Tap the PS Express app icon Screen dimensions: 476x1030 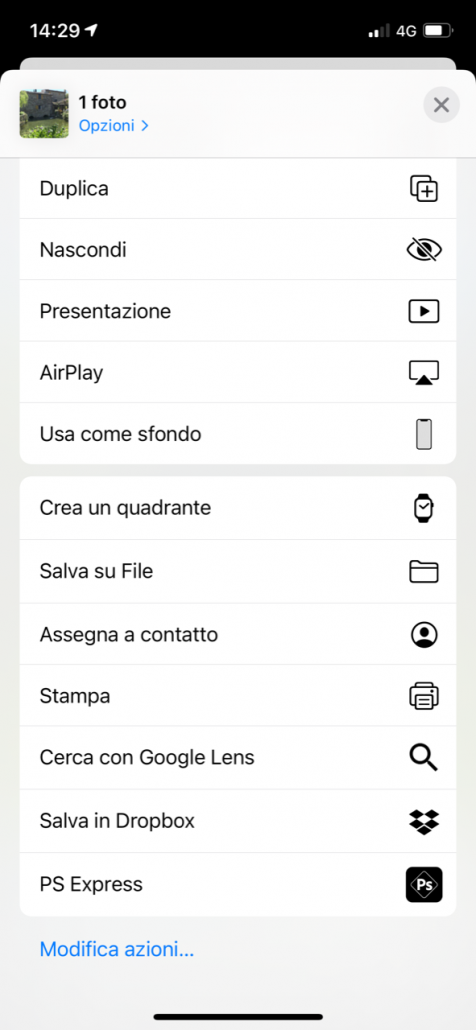click(423, 884)
